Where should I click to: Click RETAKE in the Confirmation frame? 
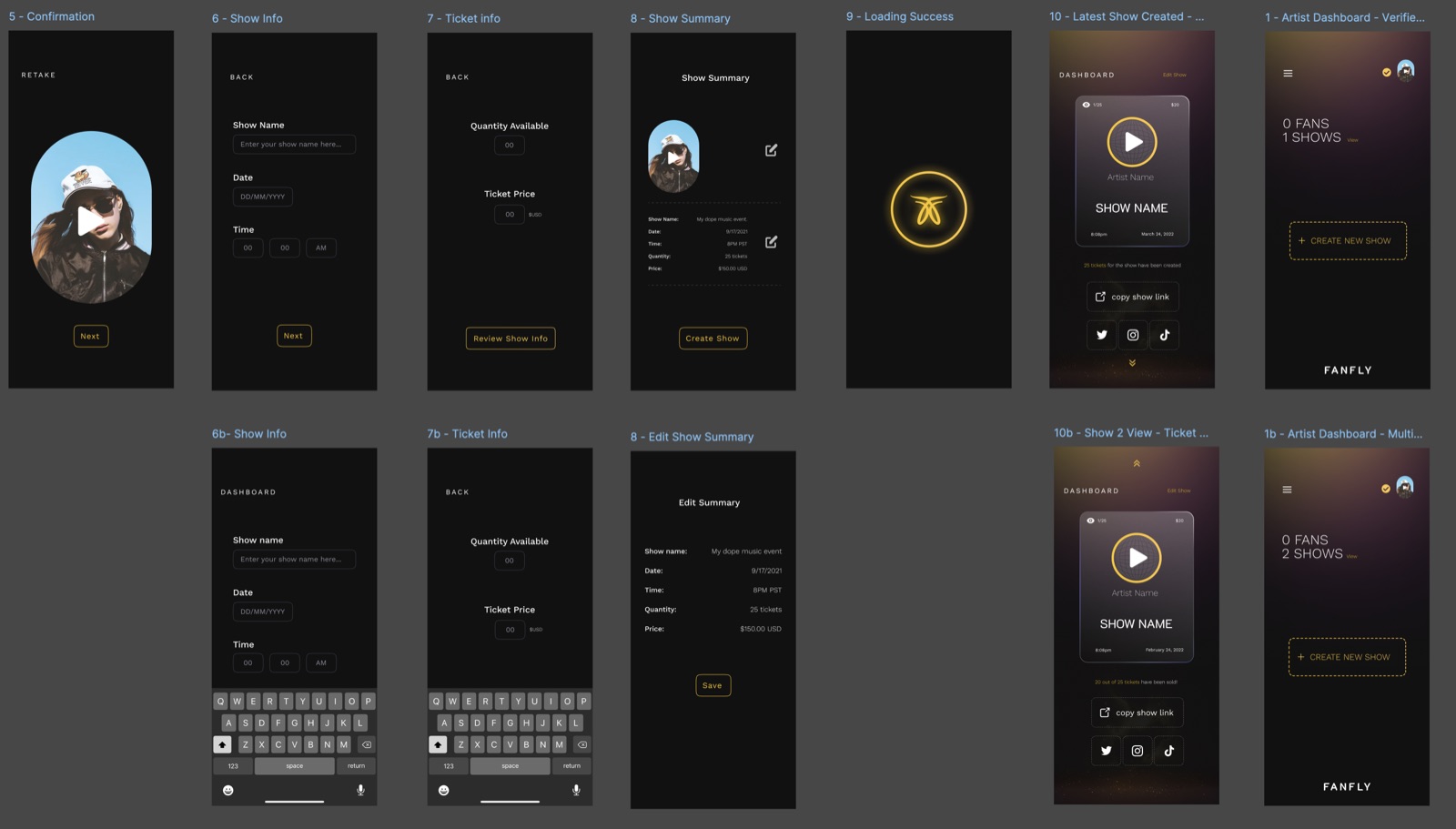coord(38,75)
